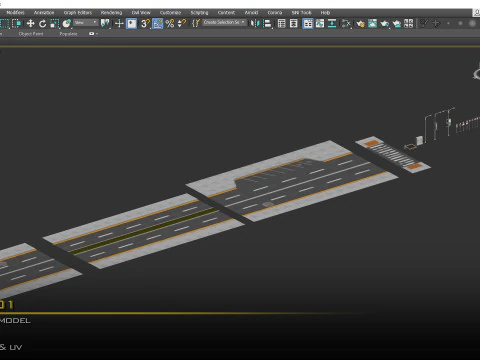This screenshot has height=360, width=480.
Task: Toggle Percent Snap
Action: click(x=170, y=23)
